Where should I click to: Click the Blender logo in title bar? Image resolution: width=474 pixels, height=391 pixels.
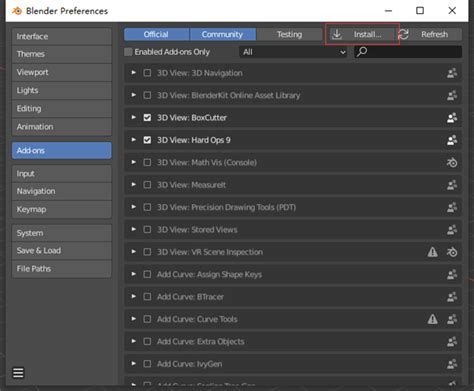pyautogui.click(x=17, y=11)
